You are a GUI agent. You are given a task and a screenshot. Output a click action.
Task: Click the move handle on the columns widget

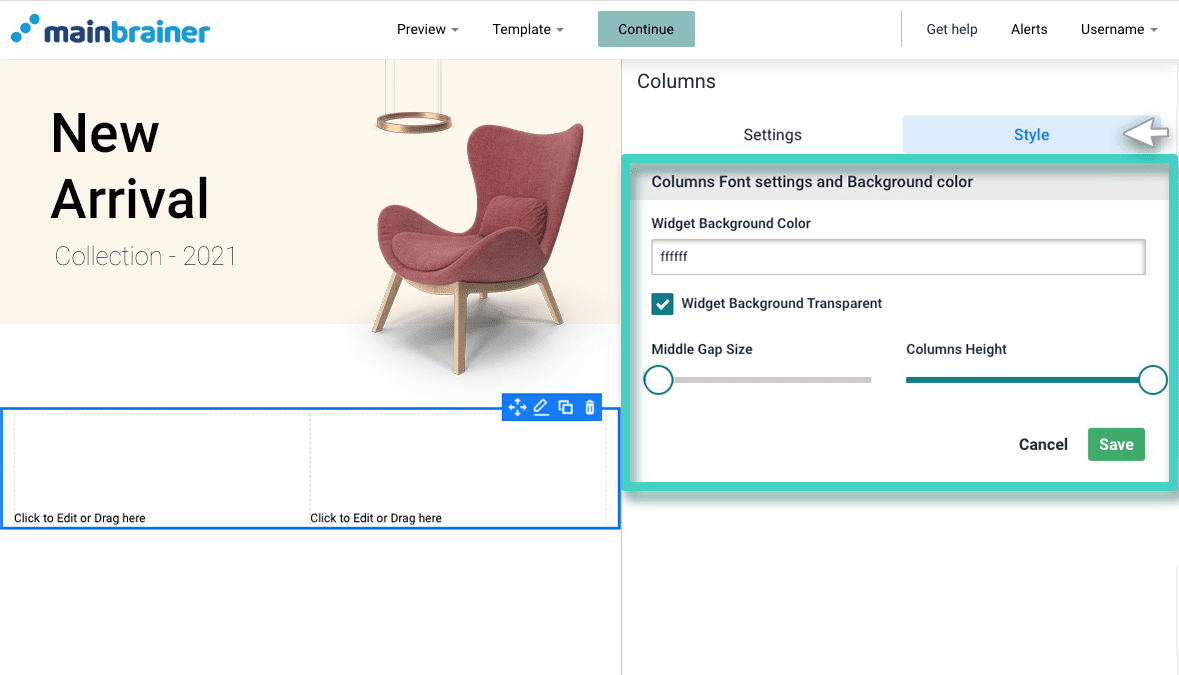[517, 407]
